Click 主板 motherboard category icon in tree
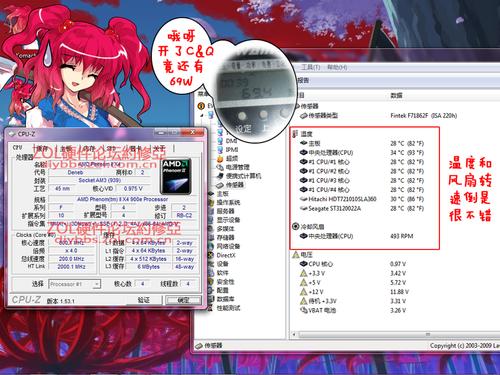Screen dimensions: 500x375 [211, 194]
